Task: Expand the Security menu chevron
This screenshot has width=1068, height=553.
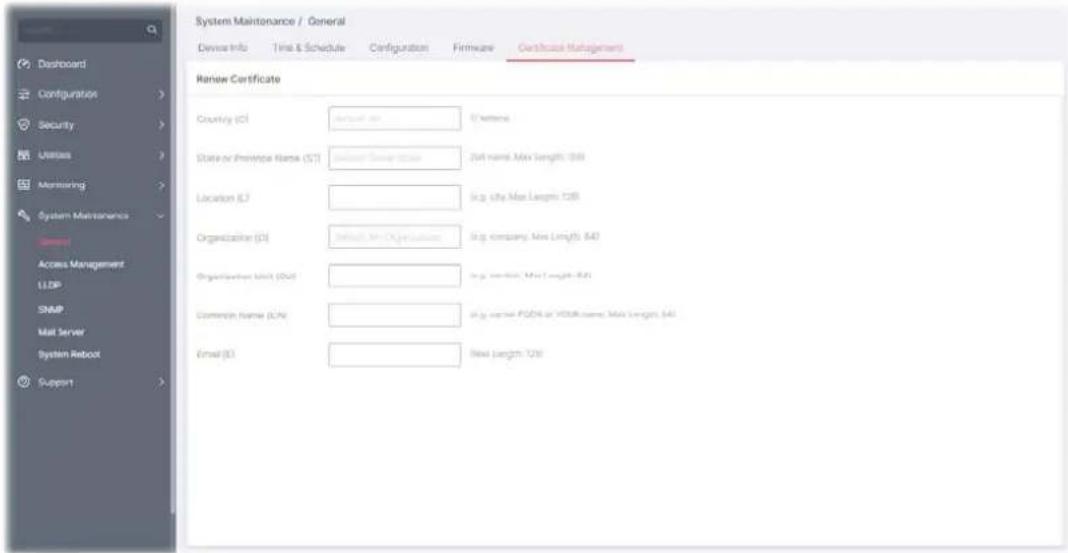Action: click(161, 125)
